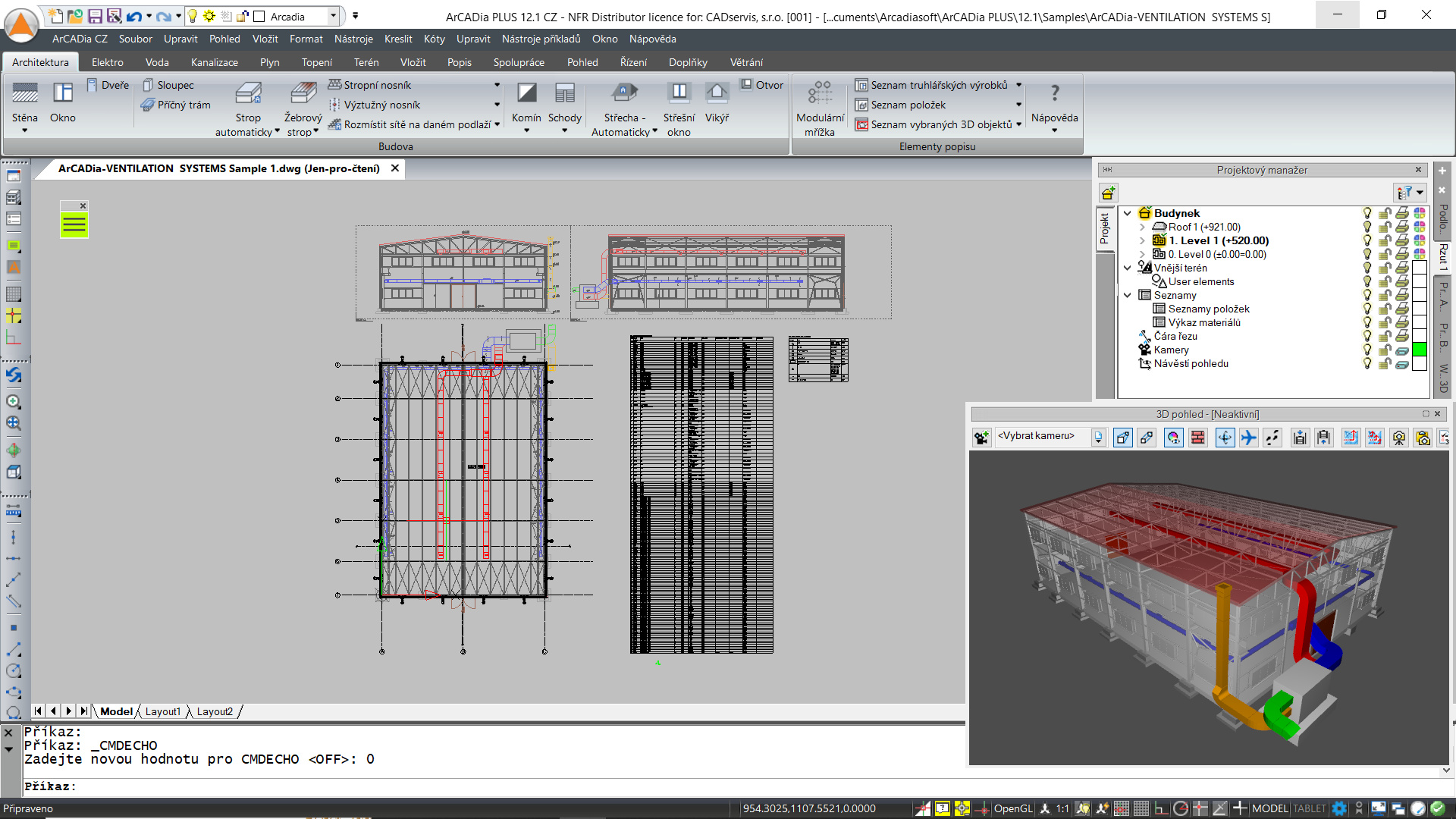
Task: Toggle lock icon for Seznamy položek
Action: [1385, 309]
